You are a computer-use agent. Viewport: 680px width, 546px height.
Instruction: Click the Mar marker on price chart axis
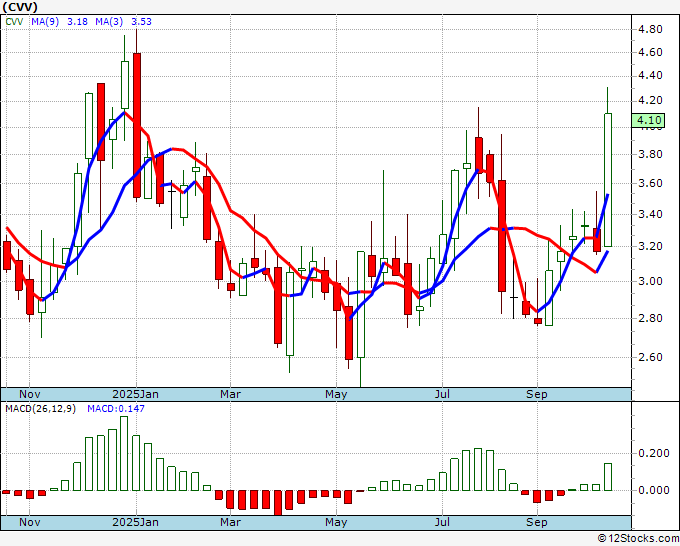pyautogui.click(x=231, y=394)
